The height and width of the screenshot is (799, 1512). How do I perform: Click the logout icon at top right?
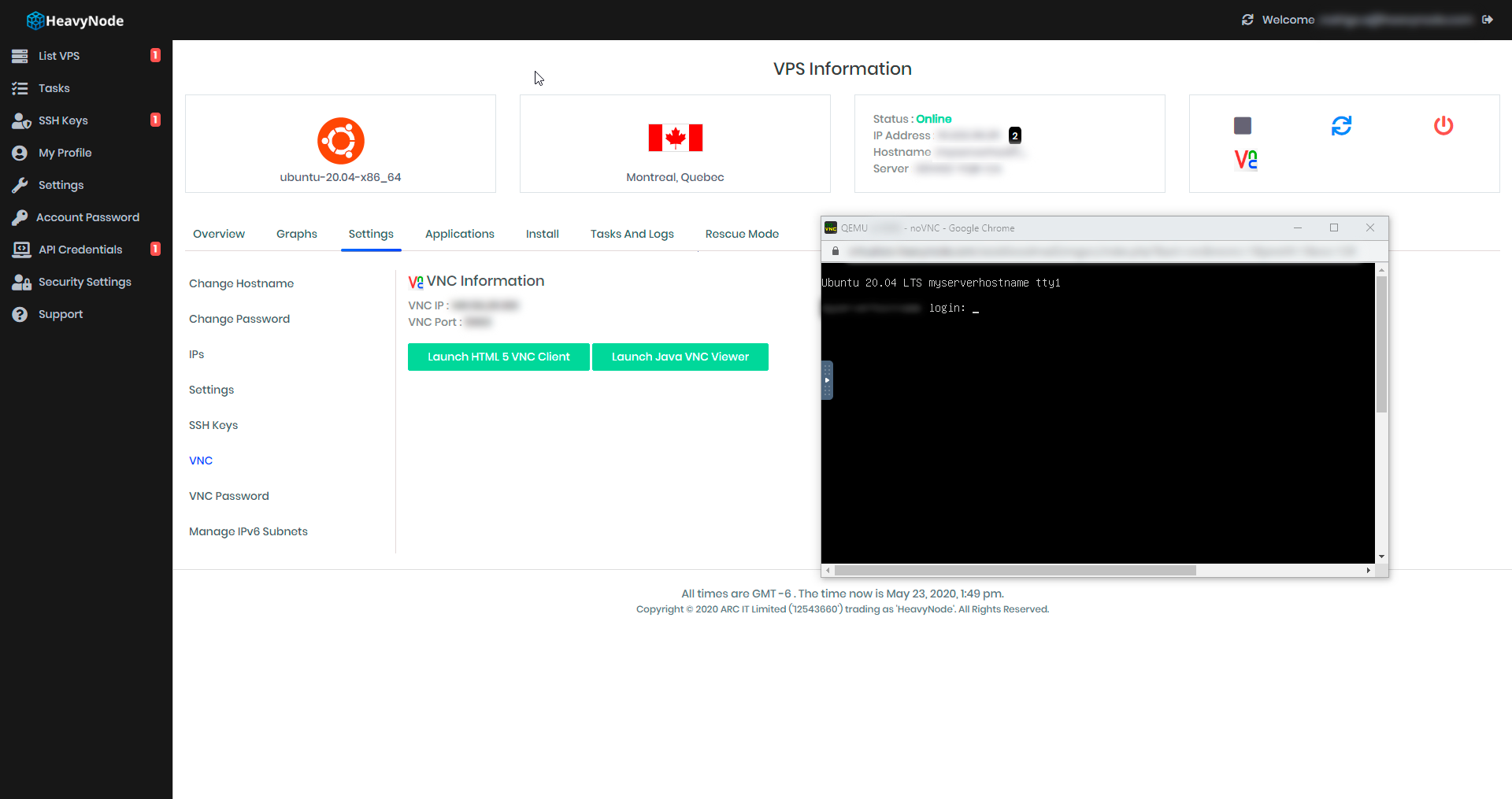1487,20
